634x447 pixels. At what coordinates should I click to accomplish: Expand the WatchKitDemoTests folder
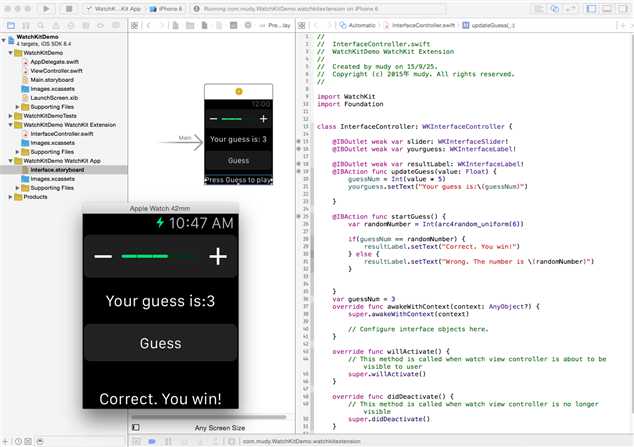(x=11, y=116)
